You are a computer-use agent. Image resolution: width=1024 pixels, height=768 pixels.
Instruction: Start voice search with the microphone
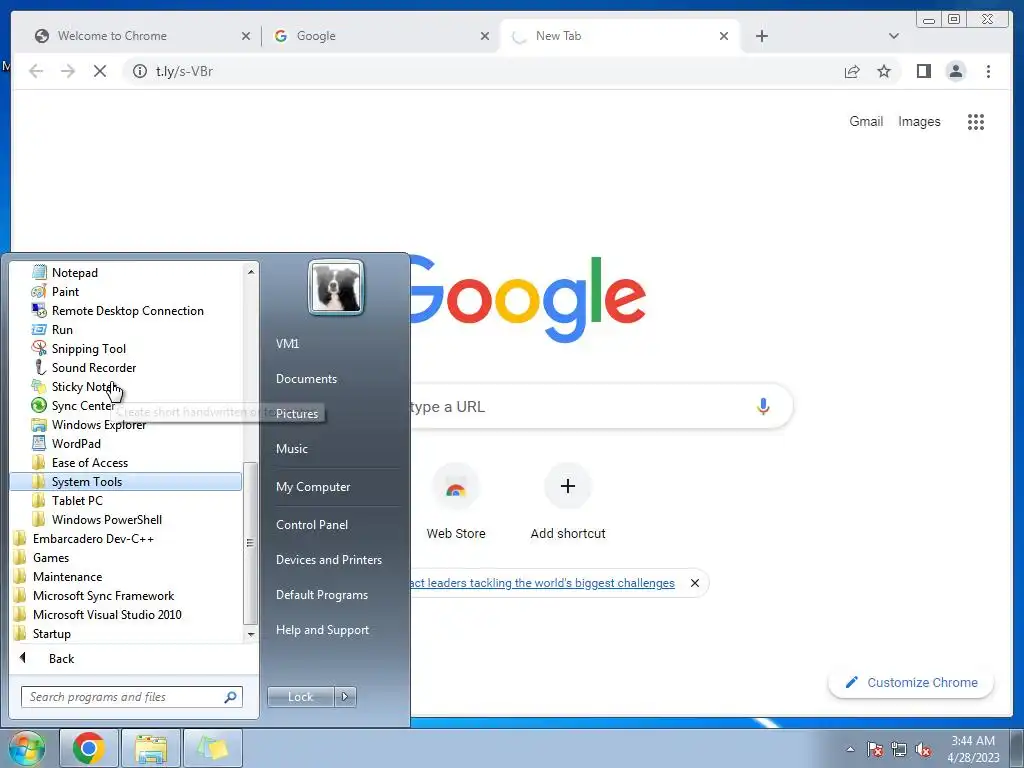coord(763,406)
